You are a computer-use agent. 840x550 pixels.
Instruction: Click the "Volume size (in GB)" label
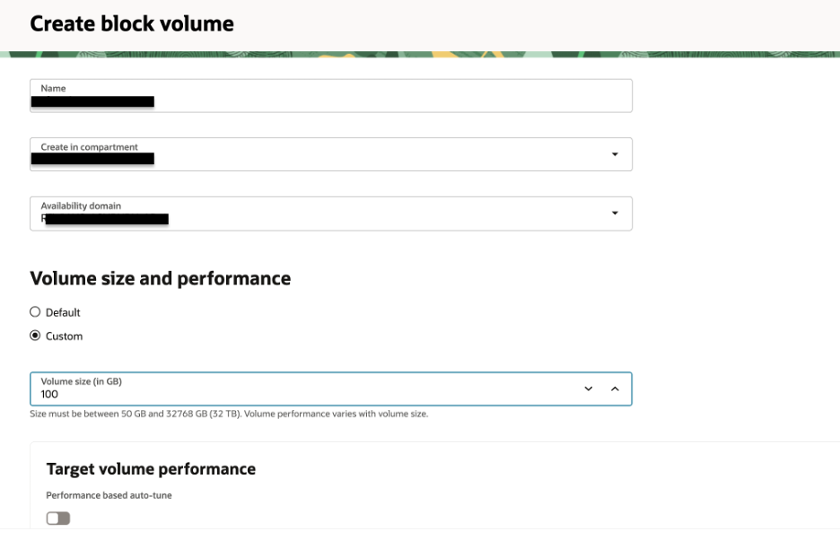coord(81,382)
